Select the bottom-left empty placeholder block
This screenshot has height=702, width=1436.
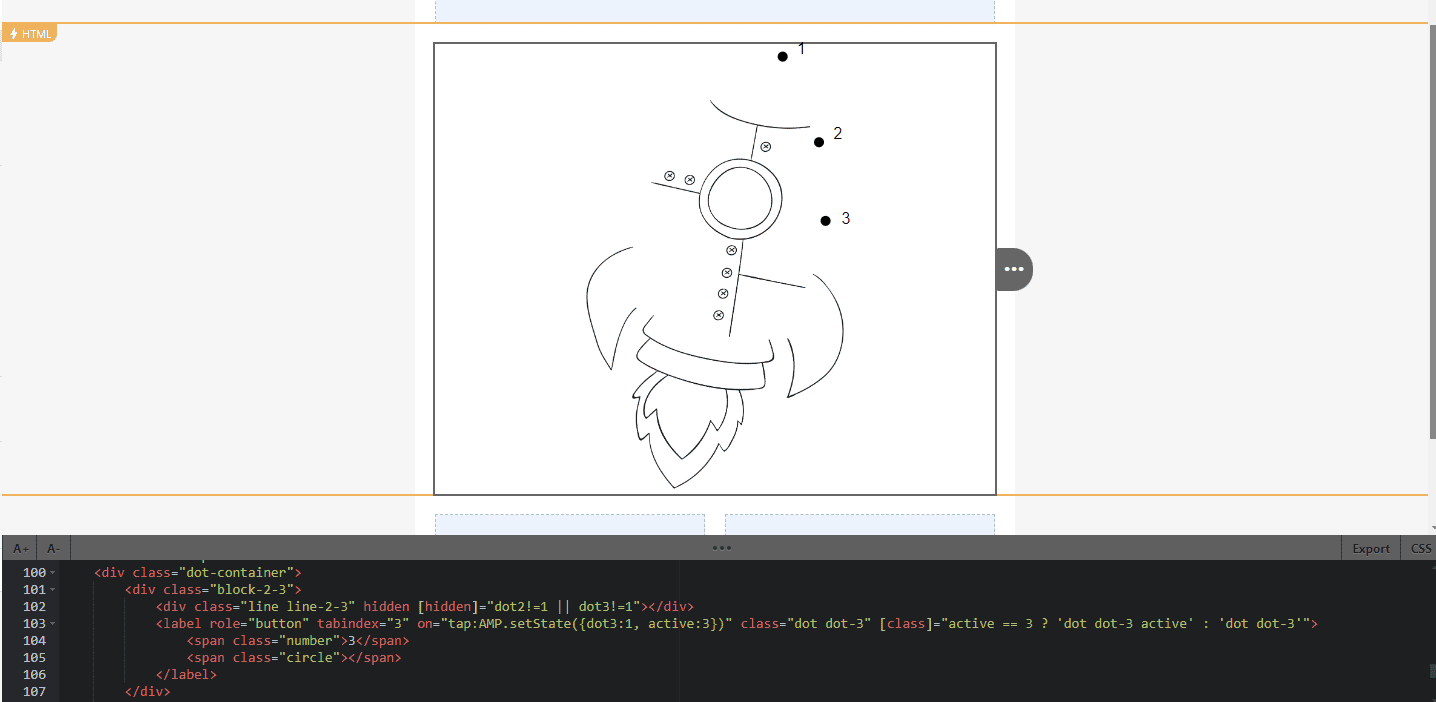coord(569,524)
